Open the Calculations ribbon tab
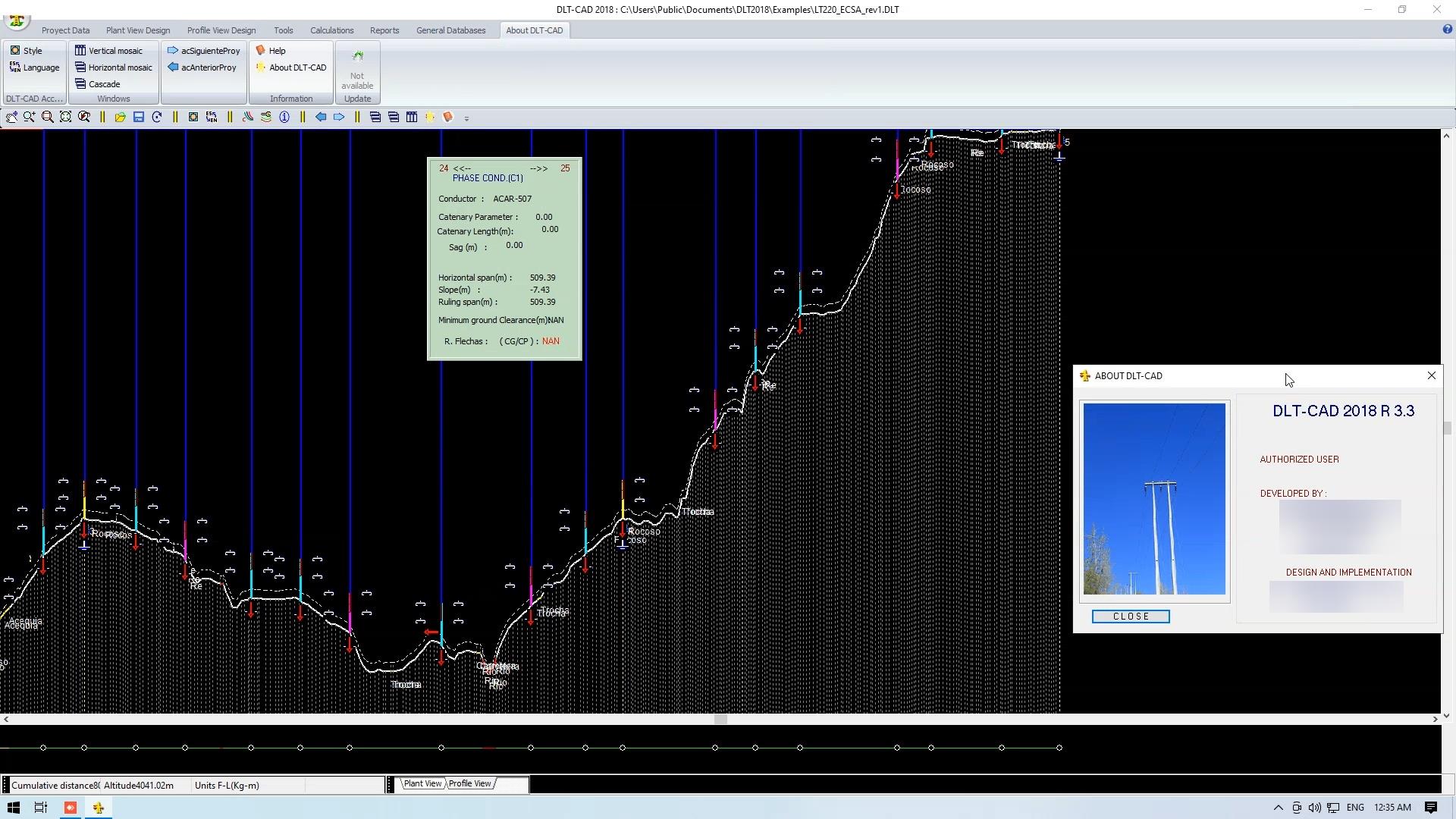This screenshot has width=1456, height=819. (331, 30)
